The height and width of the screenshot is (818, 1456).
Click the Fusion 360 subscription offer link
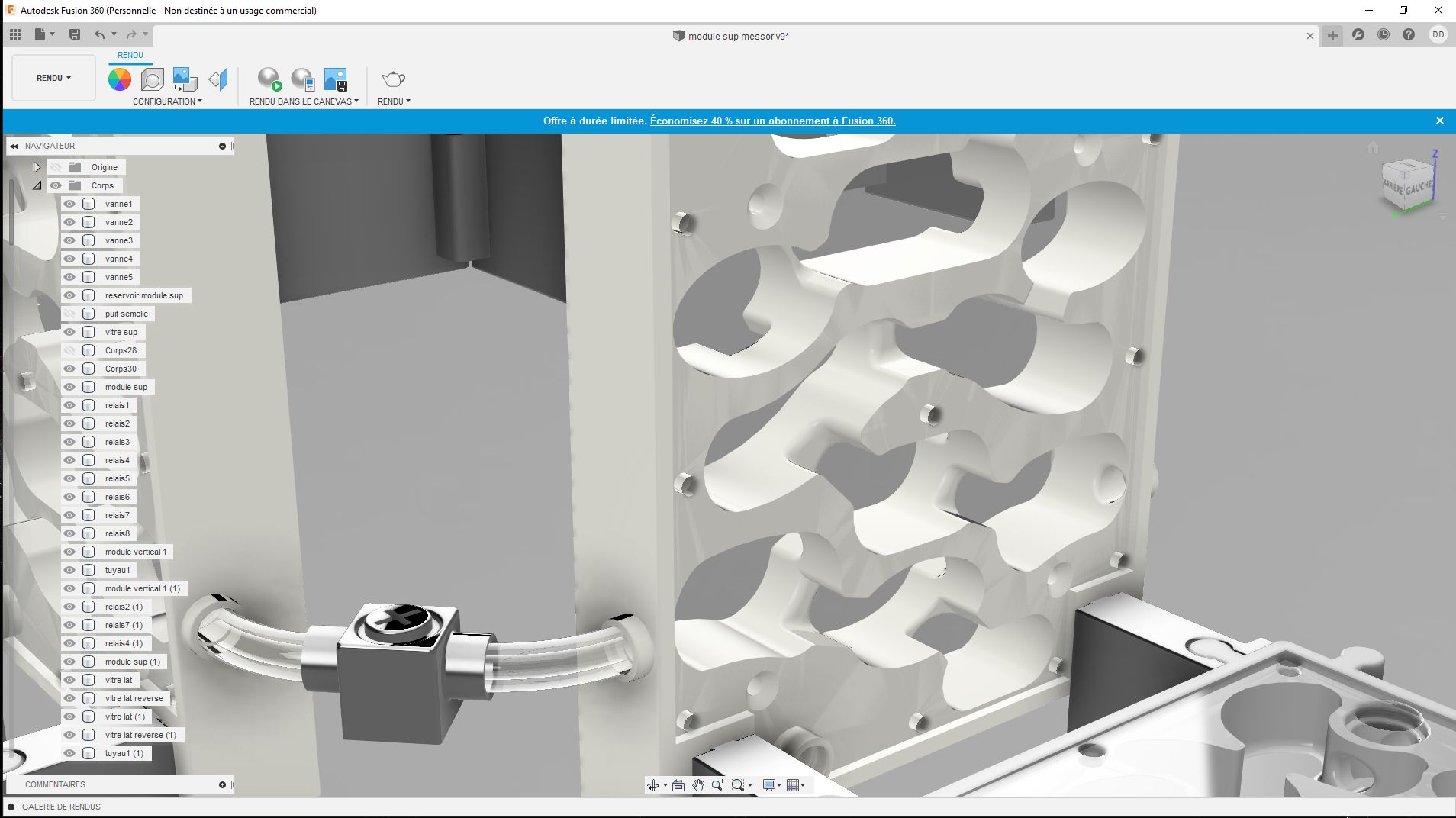pos(772,121)
